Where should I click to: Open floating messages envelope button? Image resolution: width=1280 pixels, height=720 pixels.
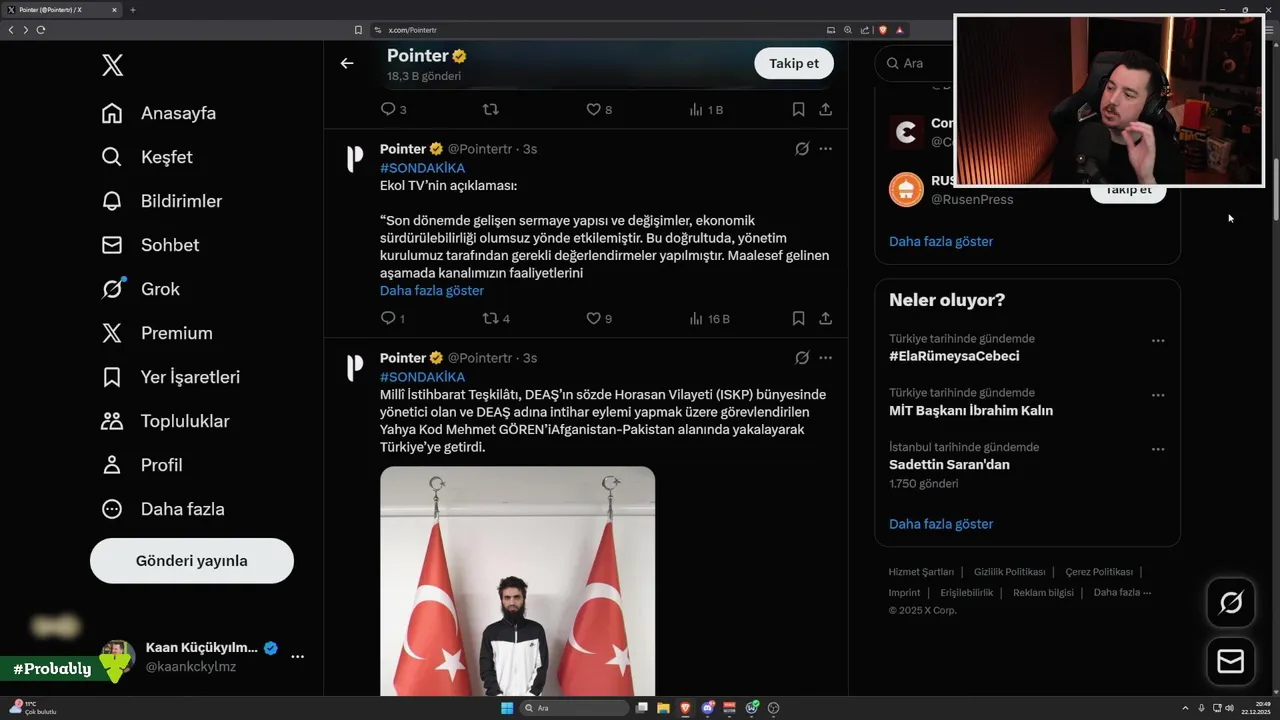pos(1231,662)
